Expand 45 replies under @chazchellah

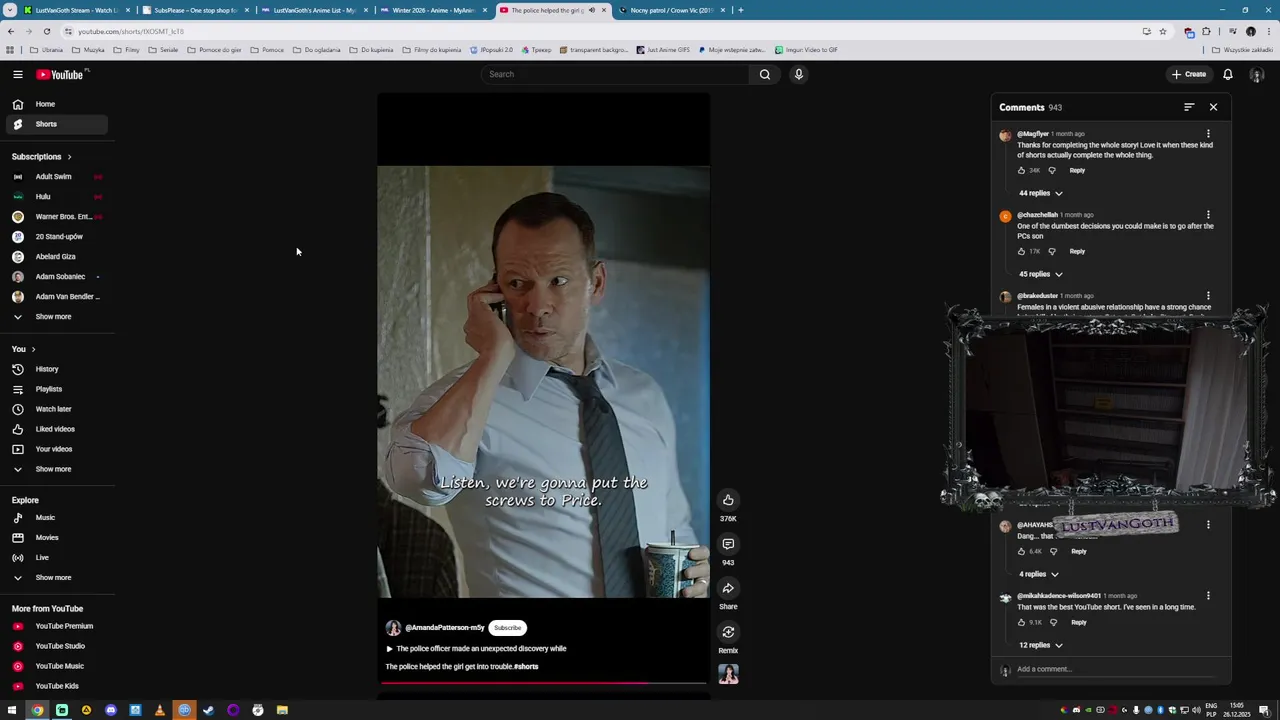coord(1040,274)
